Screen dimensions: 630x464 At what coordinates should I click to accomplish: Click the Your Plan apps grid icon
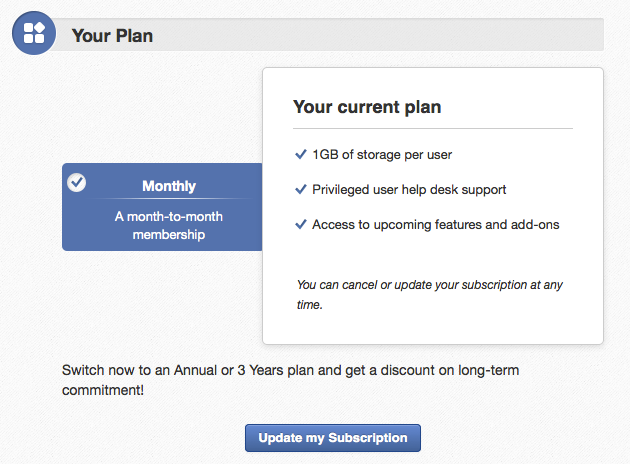(x=34, y=33)
